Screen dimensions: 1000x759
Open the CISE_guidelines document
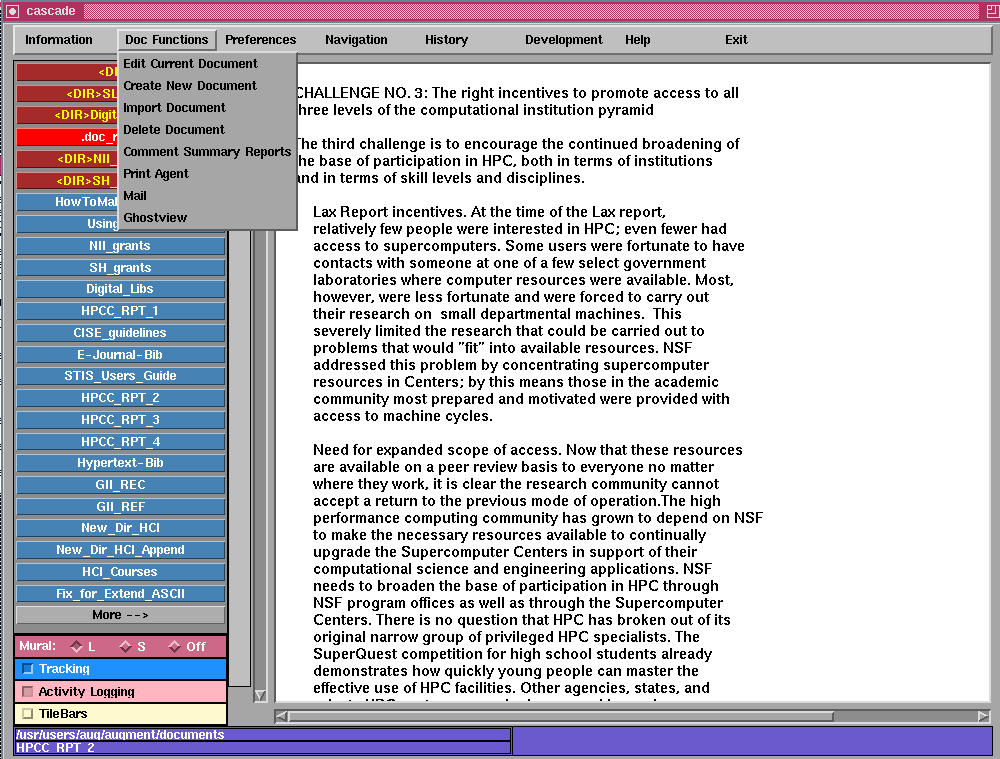(121, 333)
